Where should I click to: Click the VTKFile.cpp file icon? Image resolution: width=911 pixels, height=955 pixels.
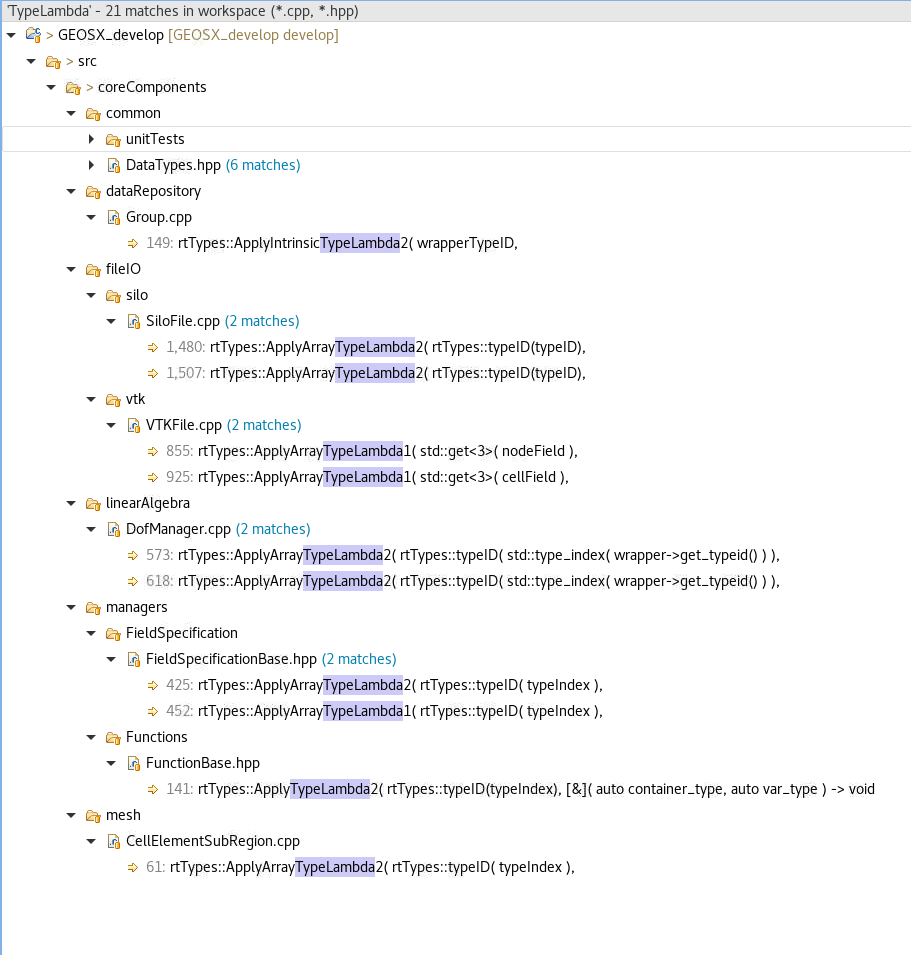click(133, 425)
